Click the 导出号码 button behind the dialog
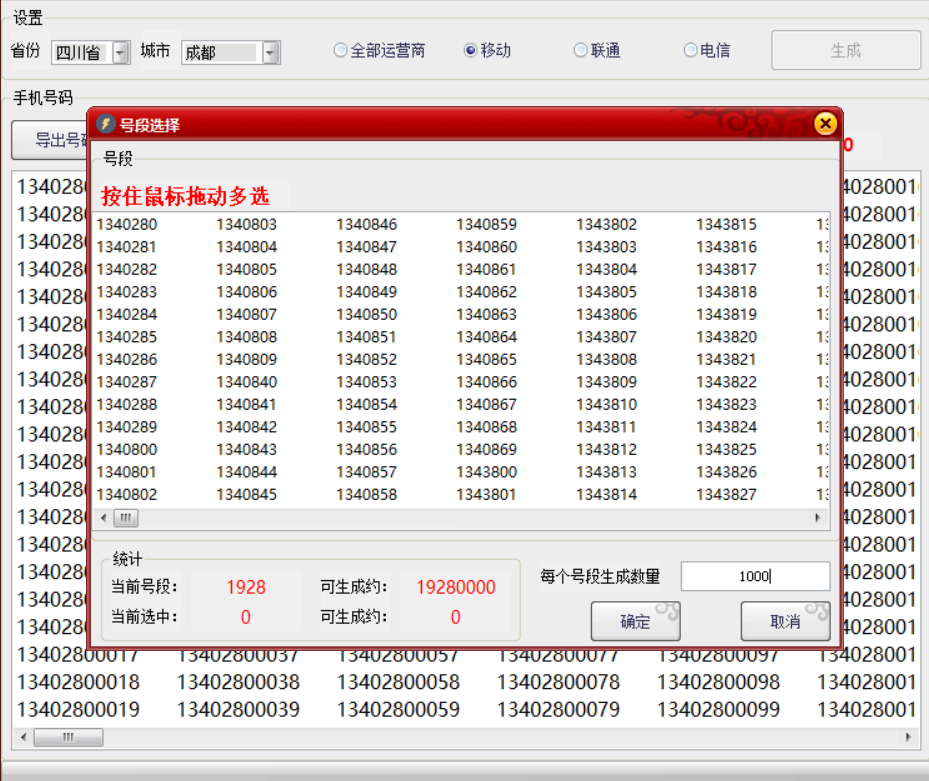 (x=49, y=140)
